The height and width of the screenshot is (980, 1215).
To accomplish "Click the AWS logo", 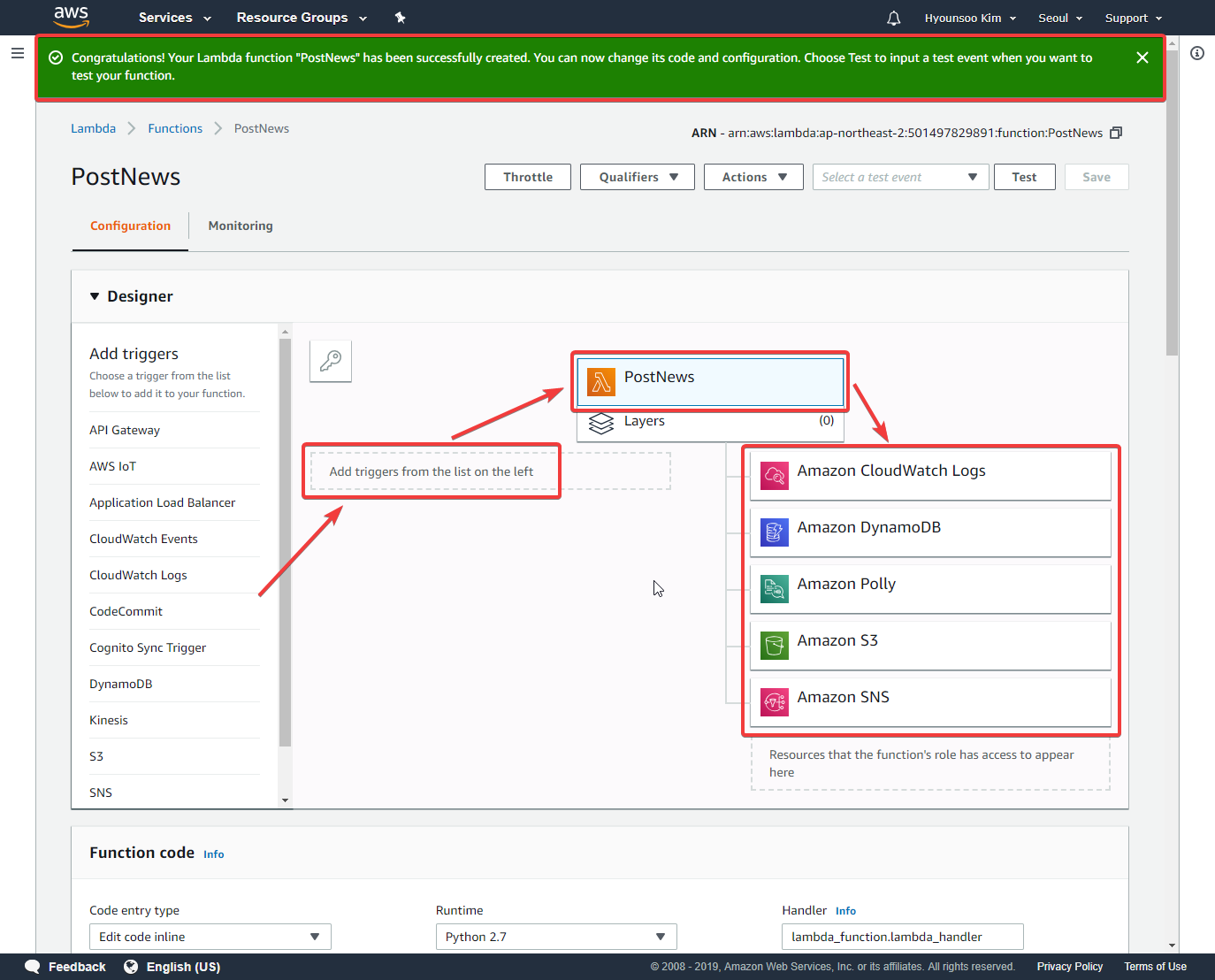I will tap(71, 17).
